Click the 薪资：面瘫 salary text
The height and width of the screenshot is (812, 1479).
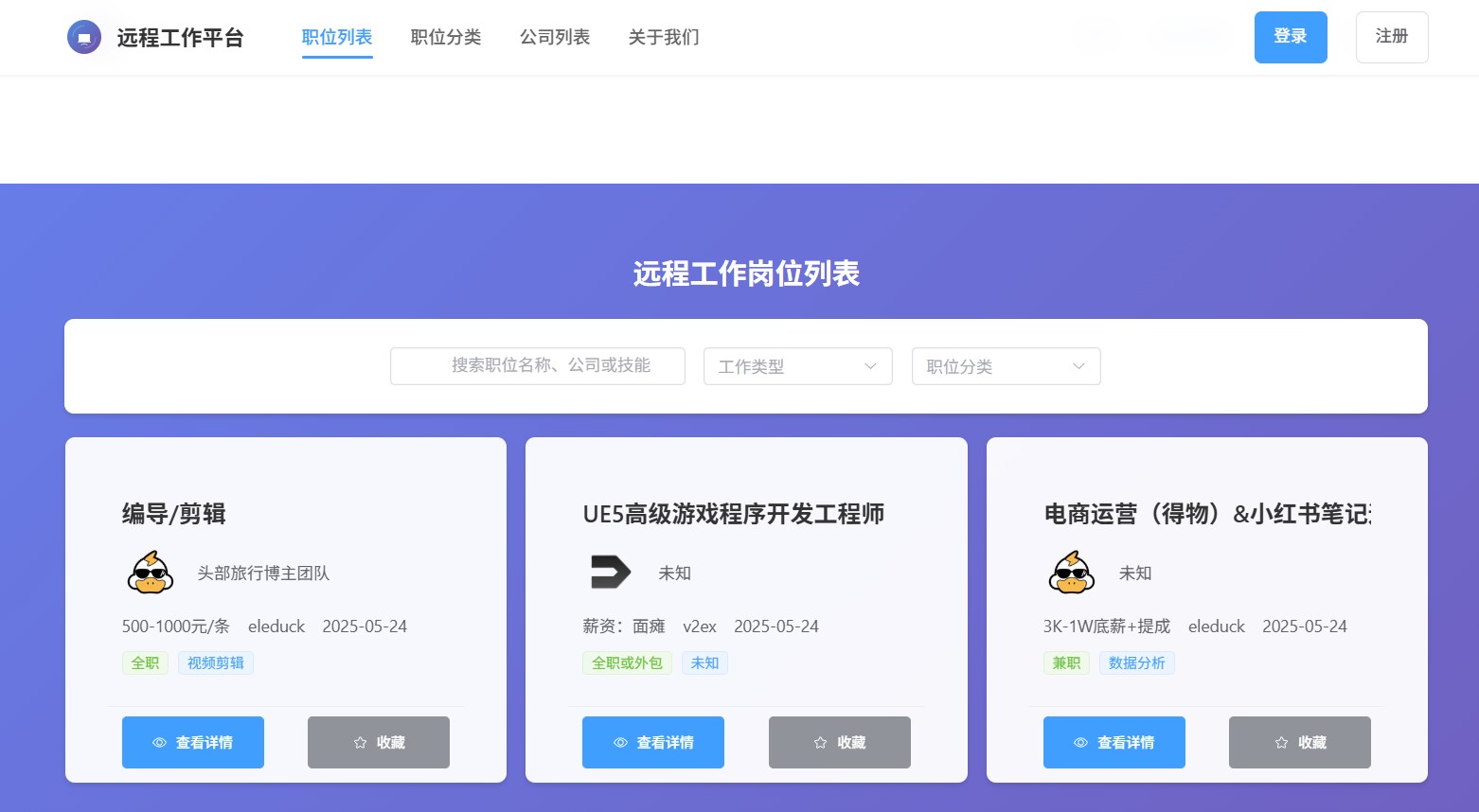coord(624,627)
